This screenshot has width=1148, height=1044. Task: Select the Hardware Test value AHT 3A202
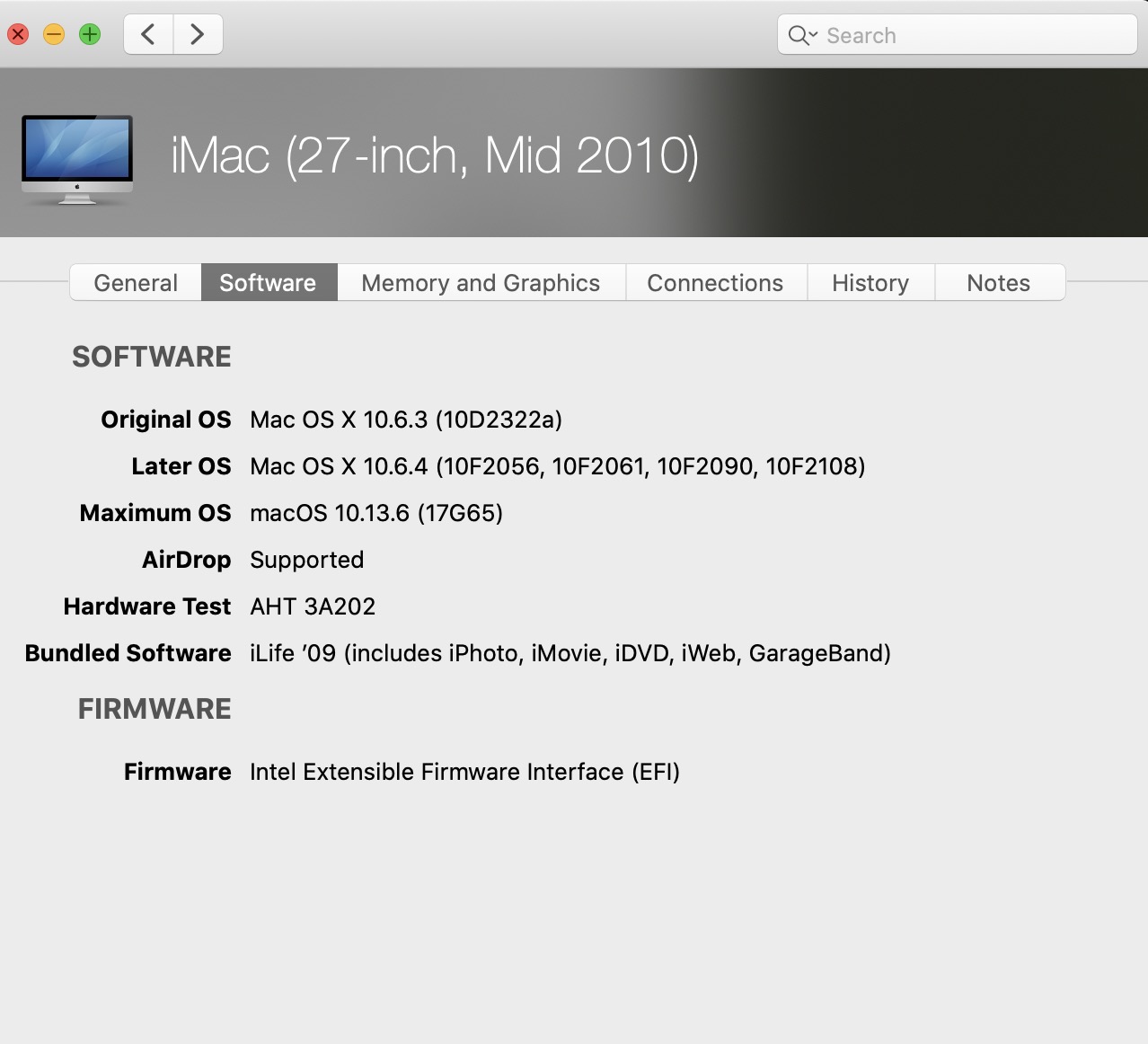[x=313, y=606]
